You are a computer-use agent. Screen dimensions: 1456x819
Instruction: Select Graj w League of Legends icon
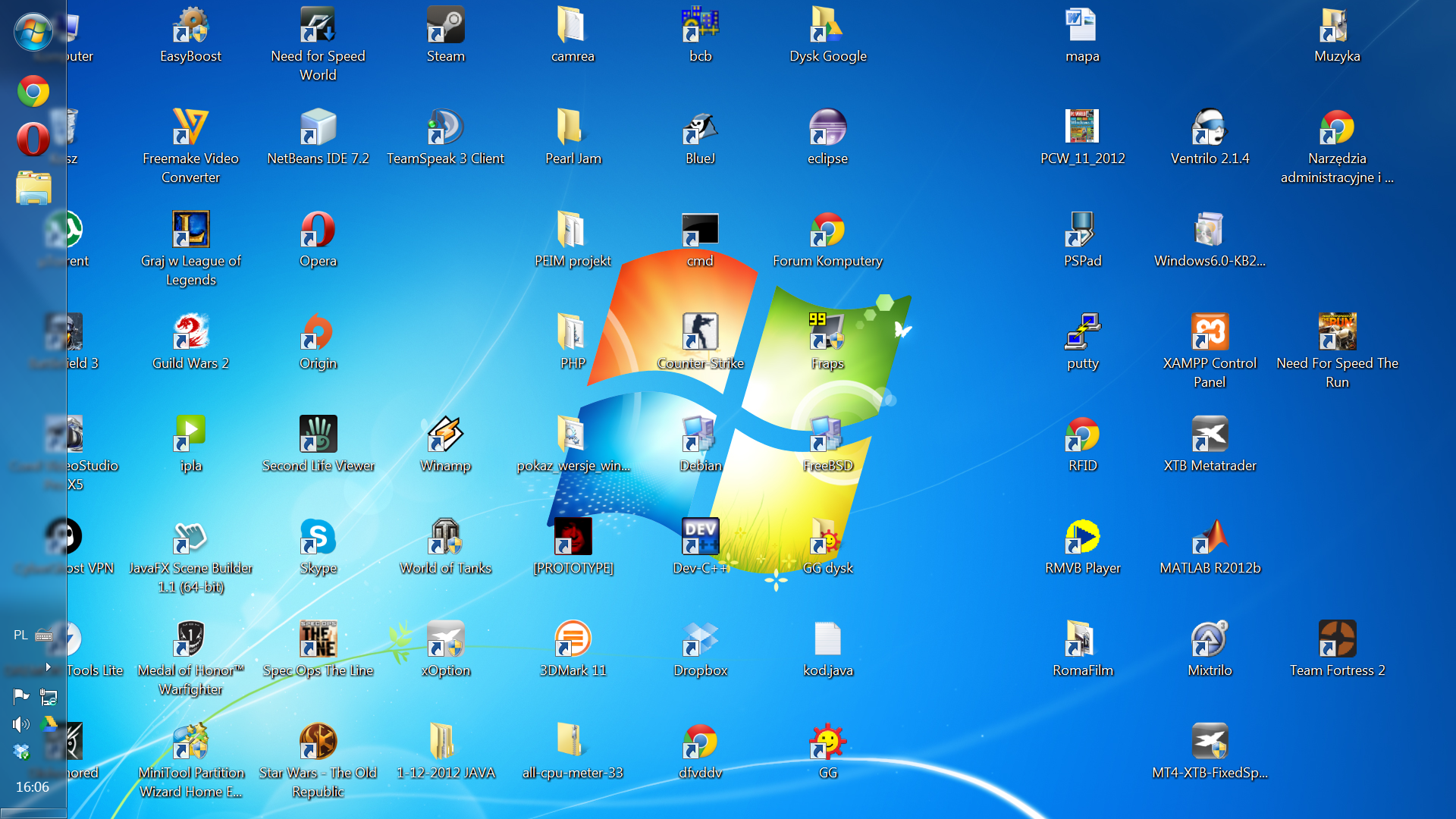190,249
